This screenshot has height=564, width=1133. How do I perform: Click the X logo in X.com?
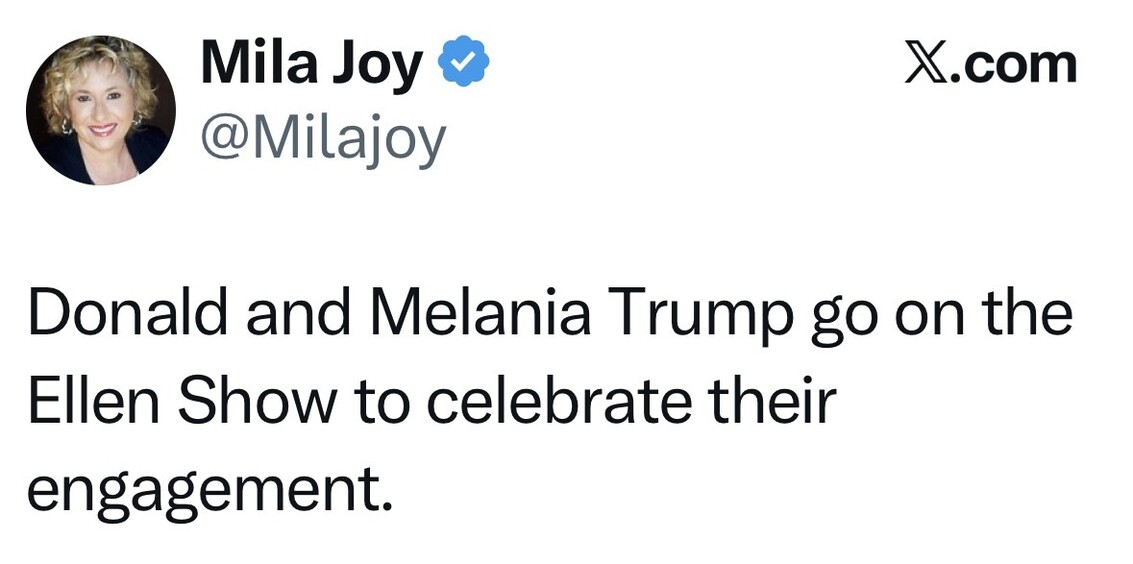coord(926,64)
